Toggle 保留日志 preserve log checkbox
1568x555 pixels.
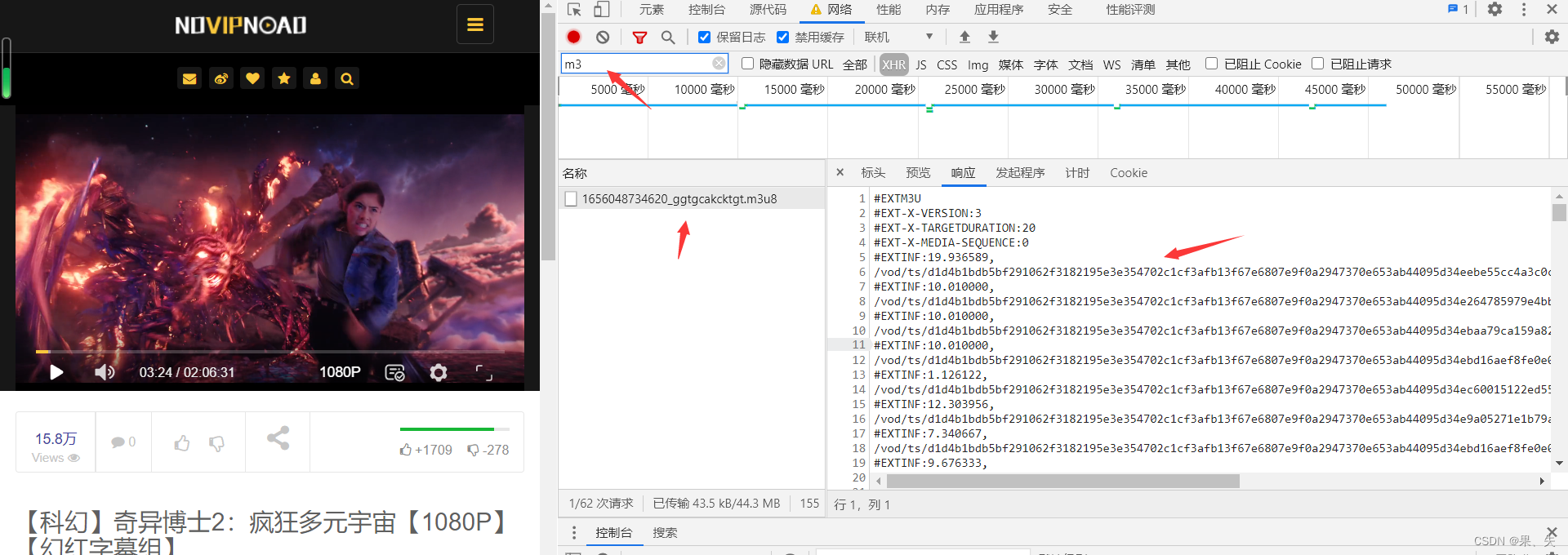click(x=704, y=37)
